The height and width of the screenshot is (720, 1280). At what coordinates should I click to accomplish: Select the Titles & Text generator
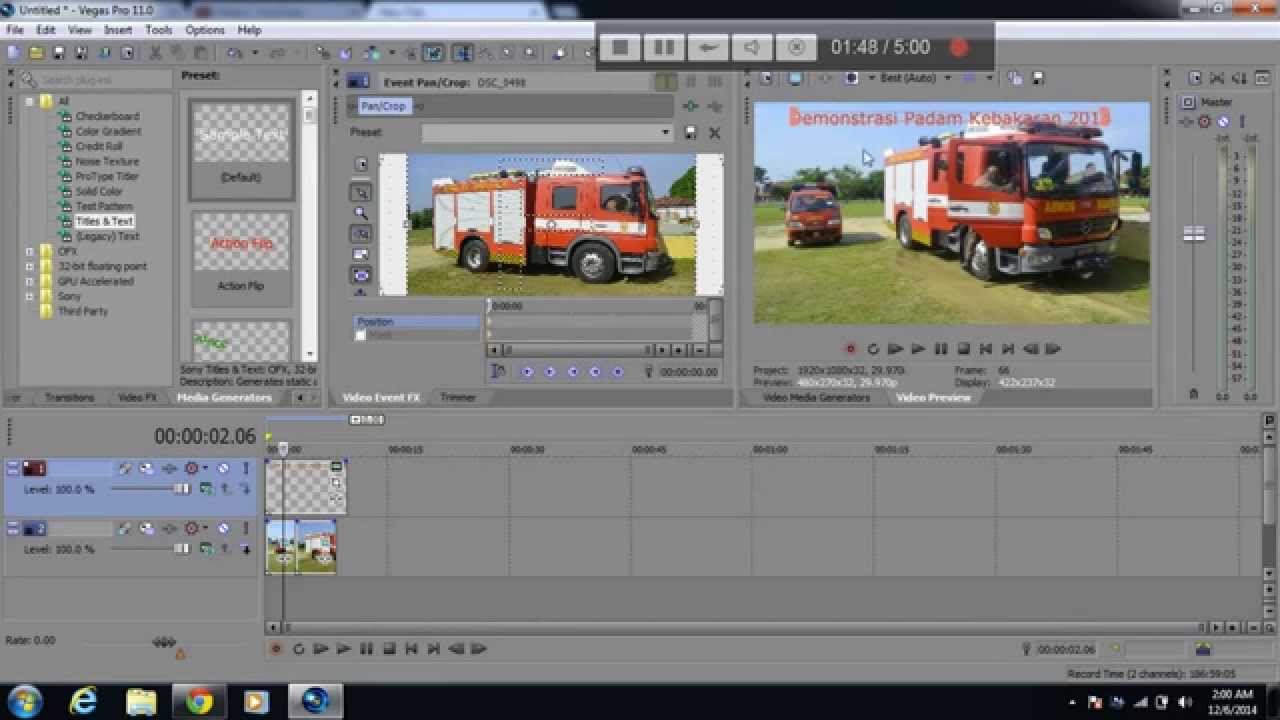point(104,221)
